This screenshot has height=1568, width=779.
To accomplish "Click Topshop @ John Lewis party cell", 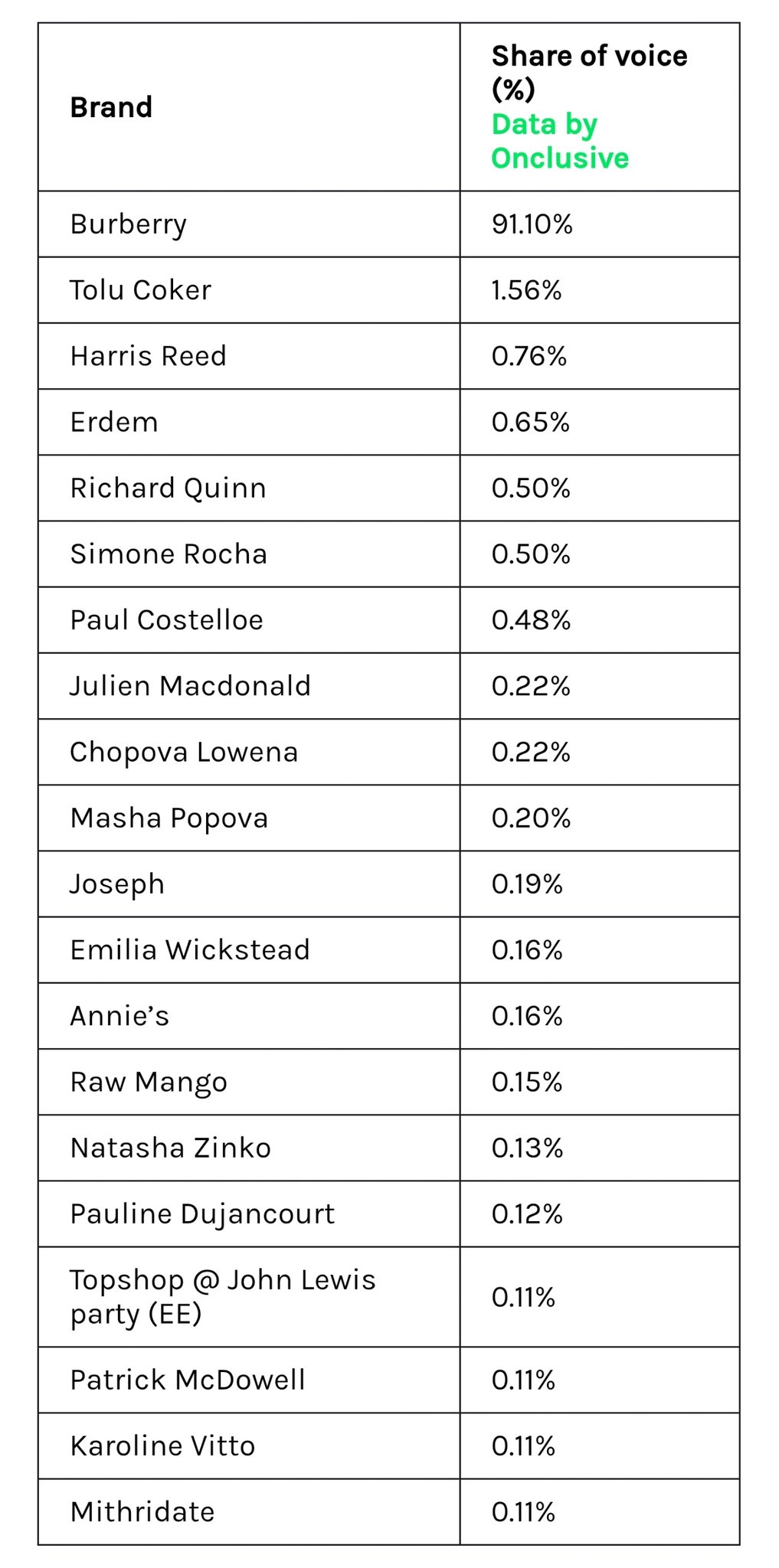I will point(222,1296).
